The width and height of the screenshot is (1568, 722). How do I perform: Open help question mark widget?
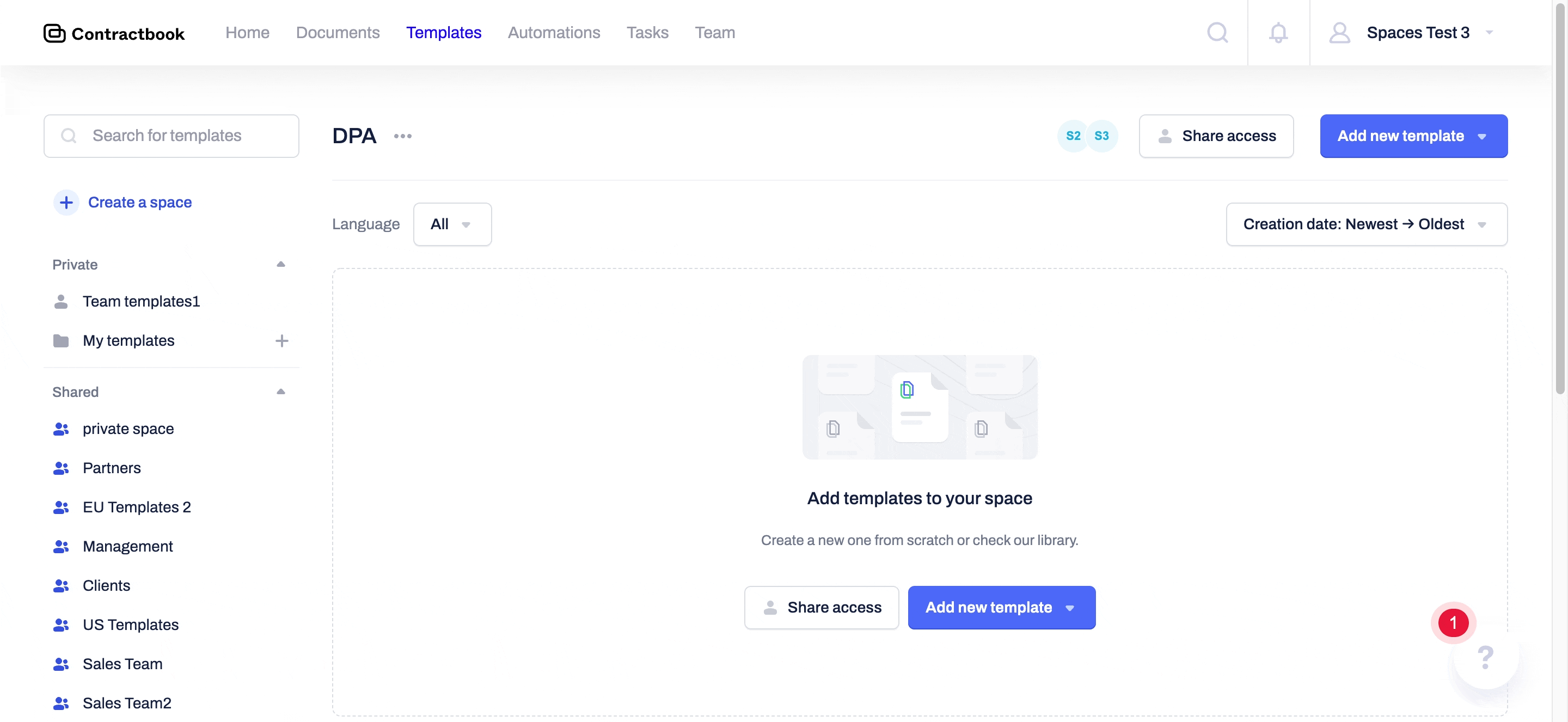coord(1485,657)
